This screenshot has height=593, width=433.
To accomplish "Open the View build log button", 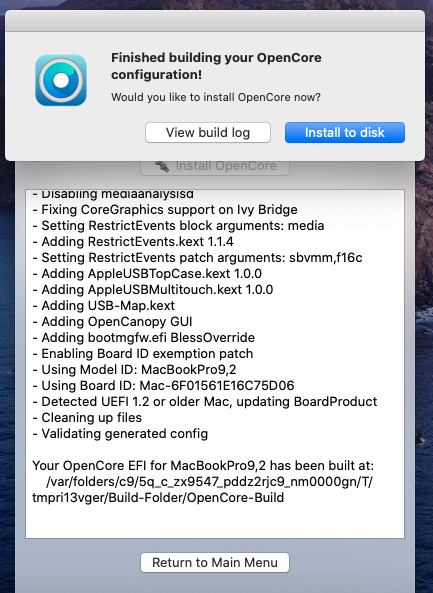I will click(x=208, y=132).
